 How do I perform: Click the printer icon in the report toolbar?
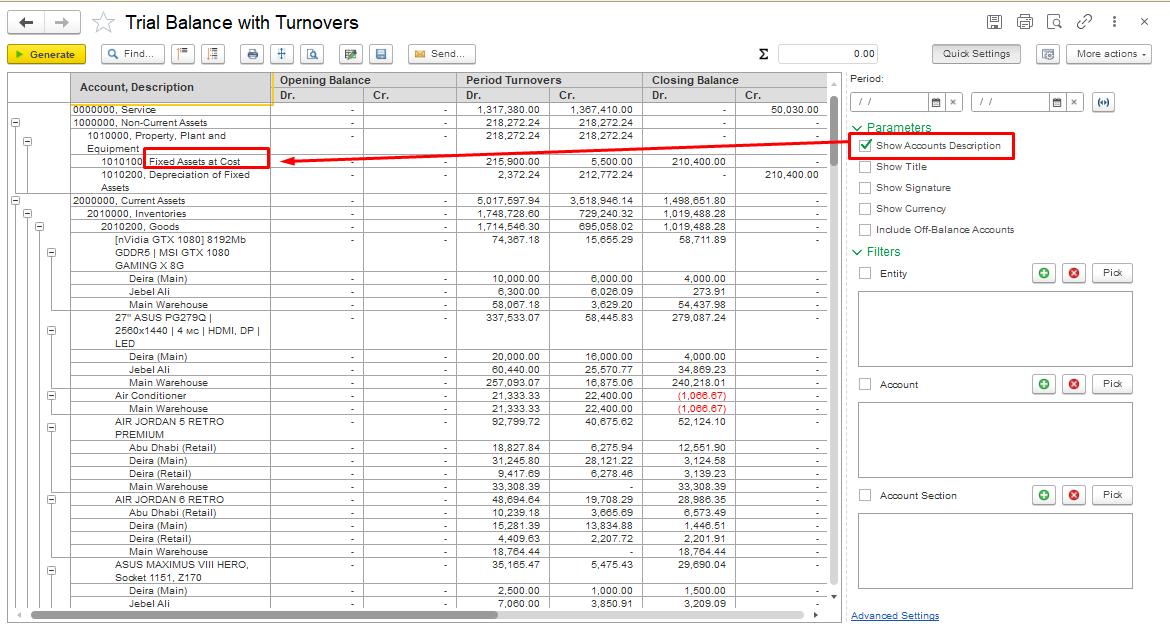(x=253, y=54)
